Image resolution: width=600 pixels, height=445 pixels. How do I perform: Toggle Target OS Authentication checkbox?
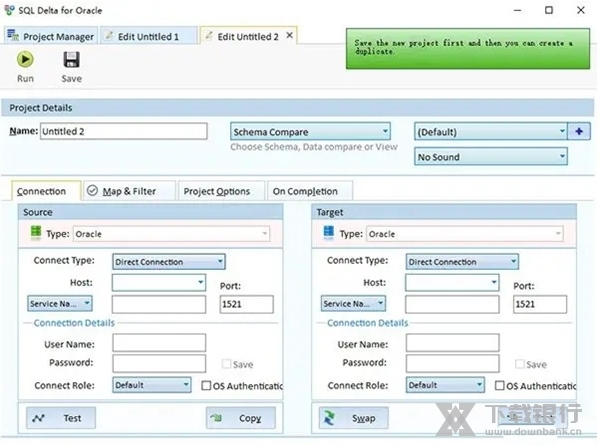[500, 385]
